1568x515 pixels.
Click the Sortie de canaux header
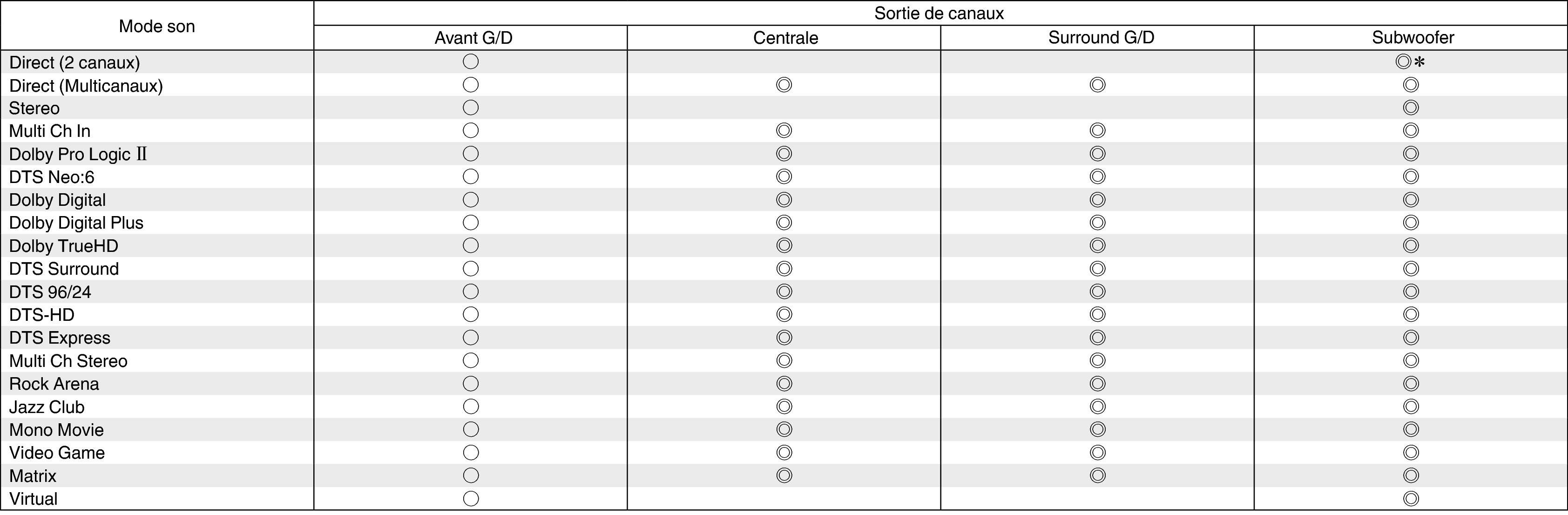coord(939,14)
